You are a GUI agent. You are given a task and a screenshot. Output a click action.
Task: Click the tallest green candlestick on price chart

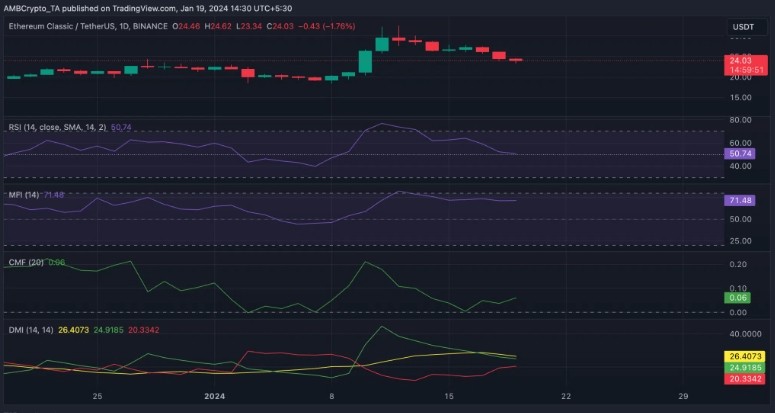pos(365,60)
